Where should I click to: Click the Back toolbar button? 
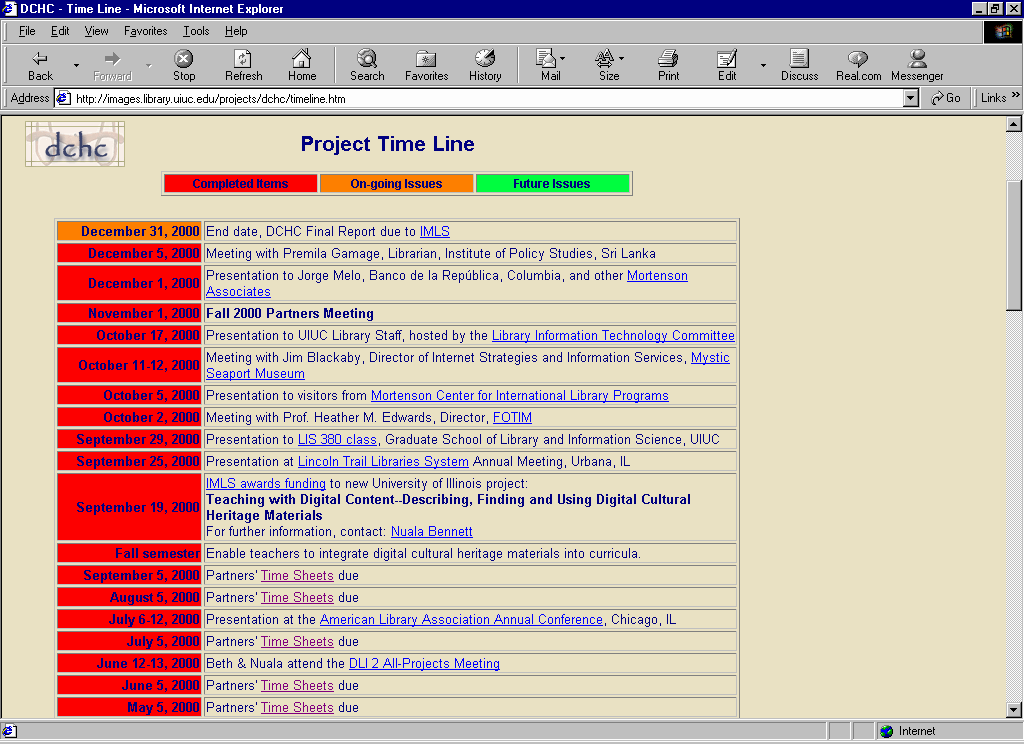click(x=40, y=65)
